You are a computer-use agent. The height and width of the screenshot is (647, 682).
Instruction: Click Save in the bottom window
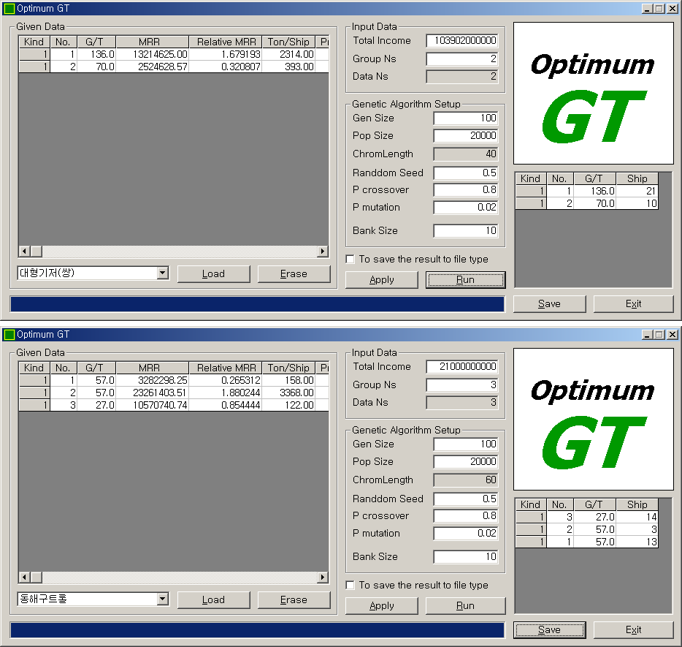(x=549, y=629)
